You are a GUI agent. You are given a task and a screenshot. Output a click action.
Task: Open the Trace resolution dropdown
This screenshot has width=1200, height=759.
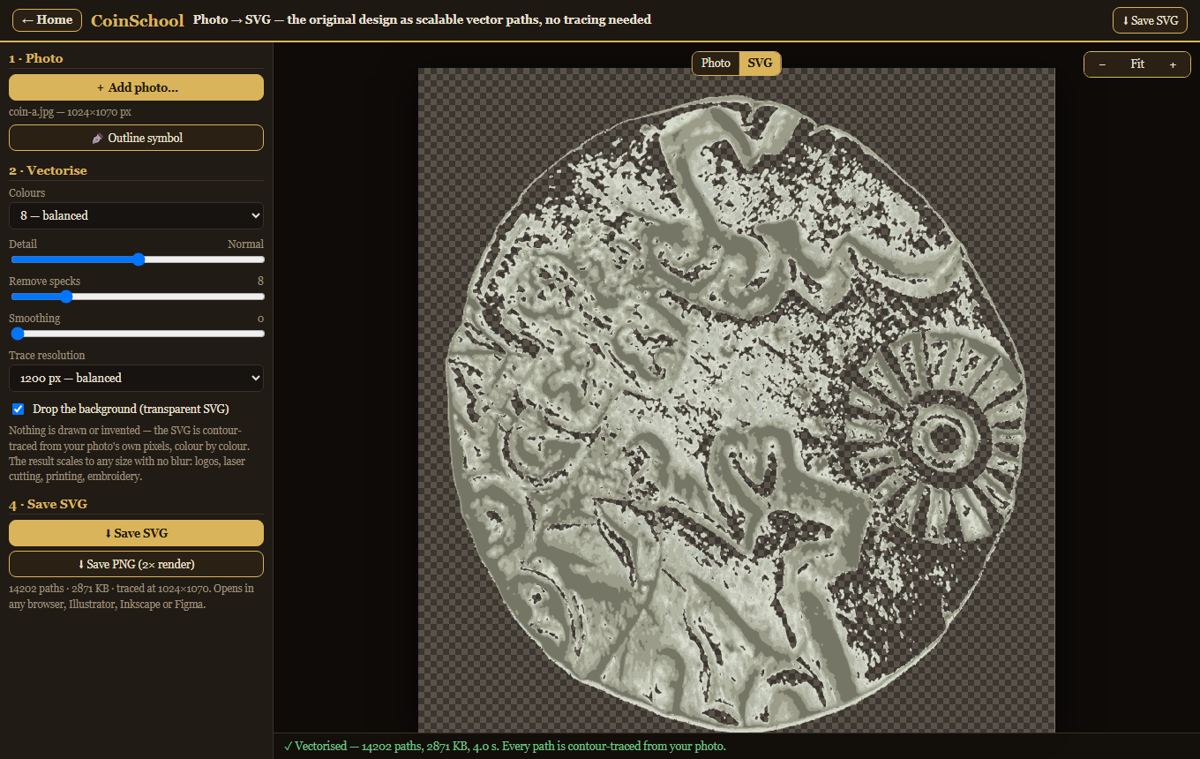(x=136, y=378)
